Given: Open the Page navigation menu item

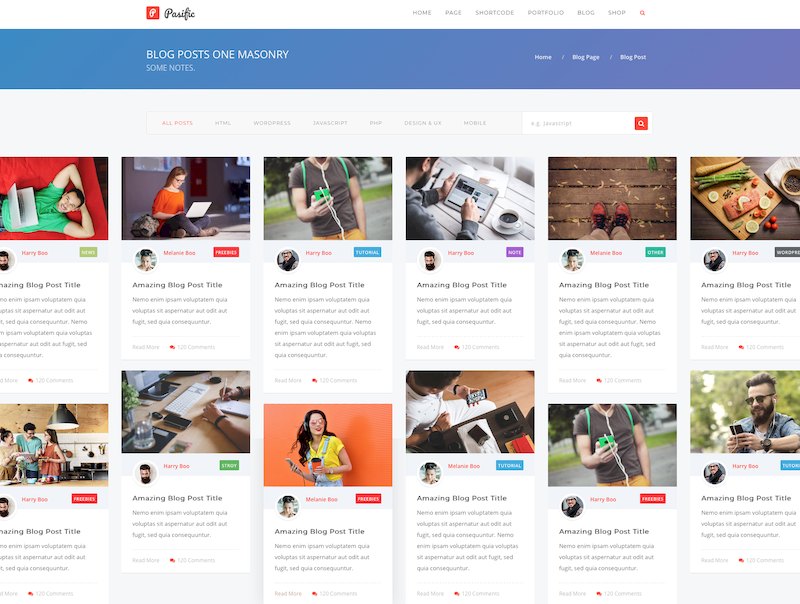Looking at the screenshot, I should click(x=453, y=13).
